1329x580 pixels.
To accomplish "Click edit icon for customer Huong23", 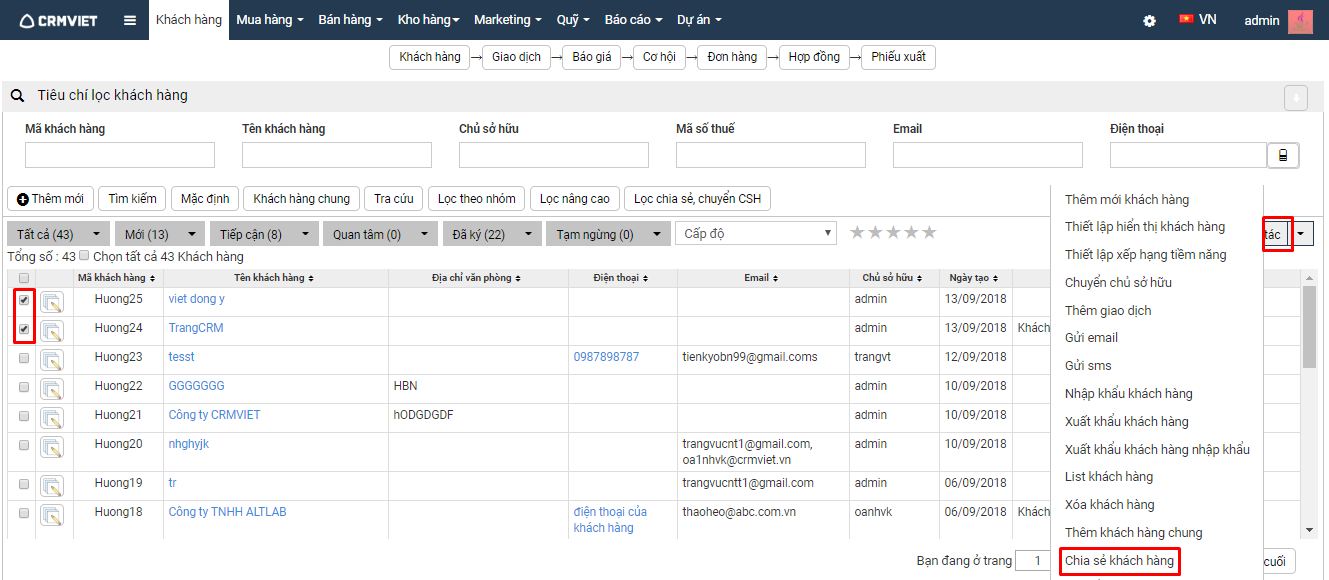I will point(52,360).
